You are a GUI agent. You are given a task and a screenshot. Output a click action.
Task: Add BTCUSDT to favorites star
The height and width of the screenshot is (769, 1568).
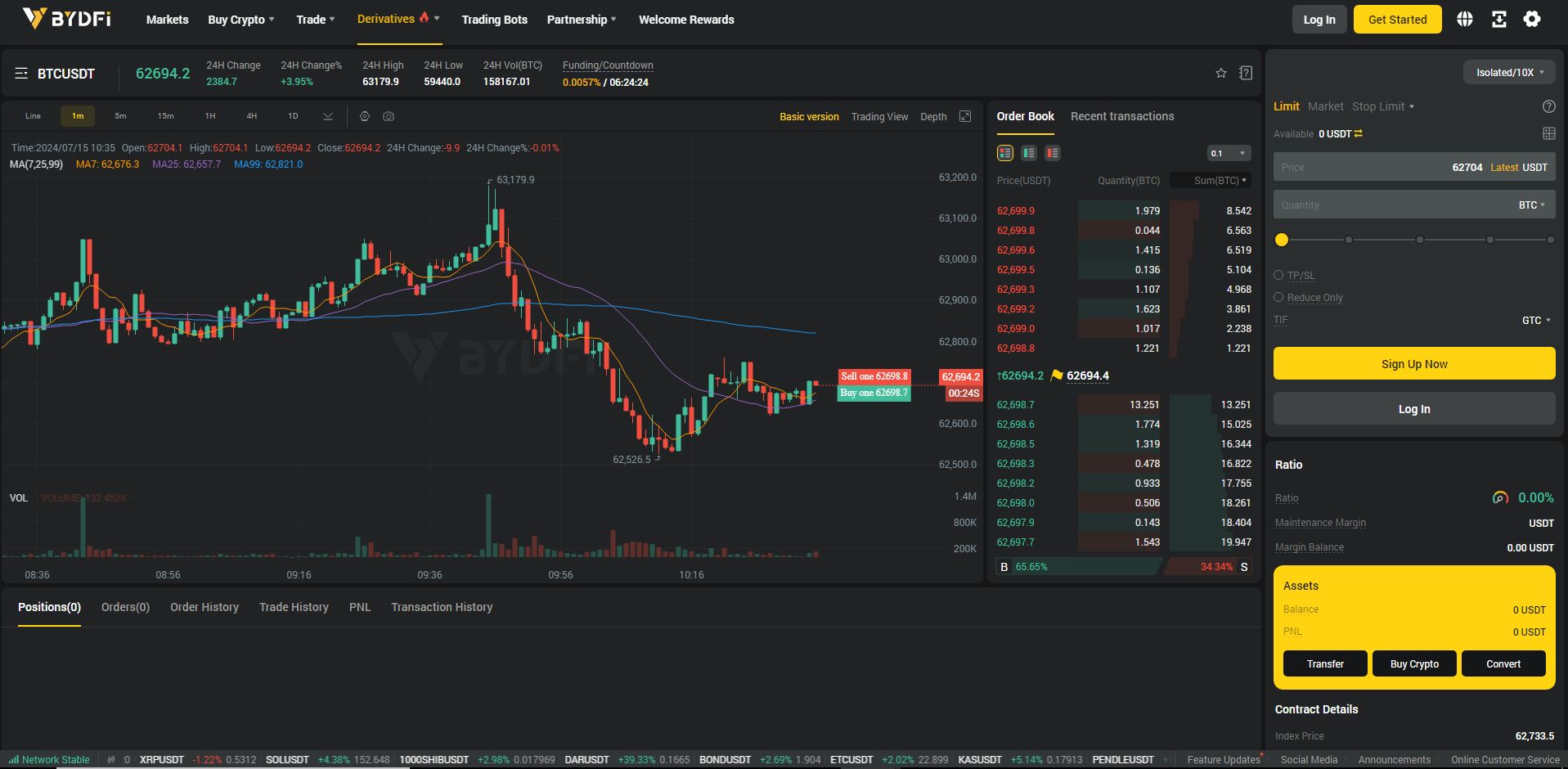point(1221,74)
